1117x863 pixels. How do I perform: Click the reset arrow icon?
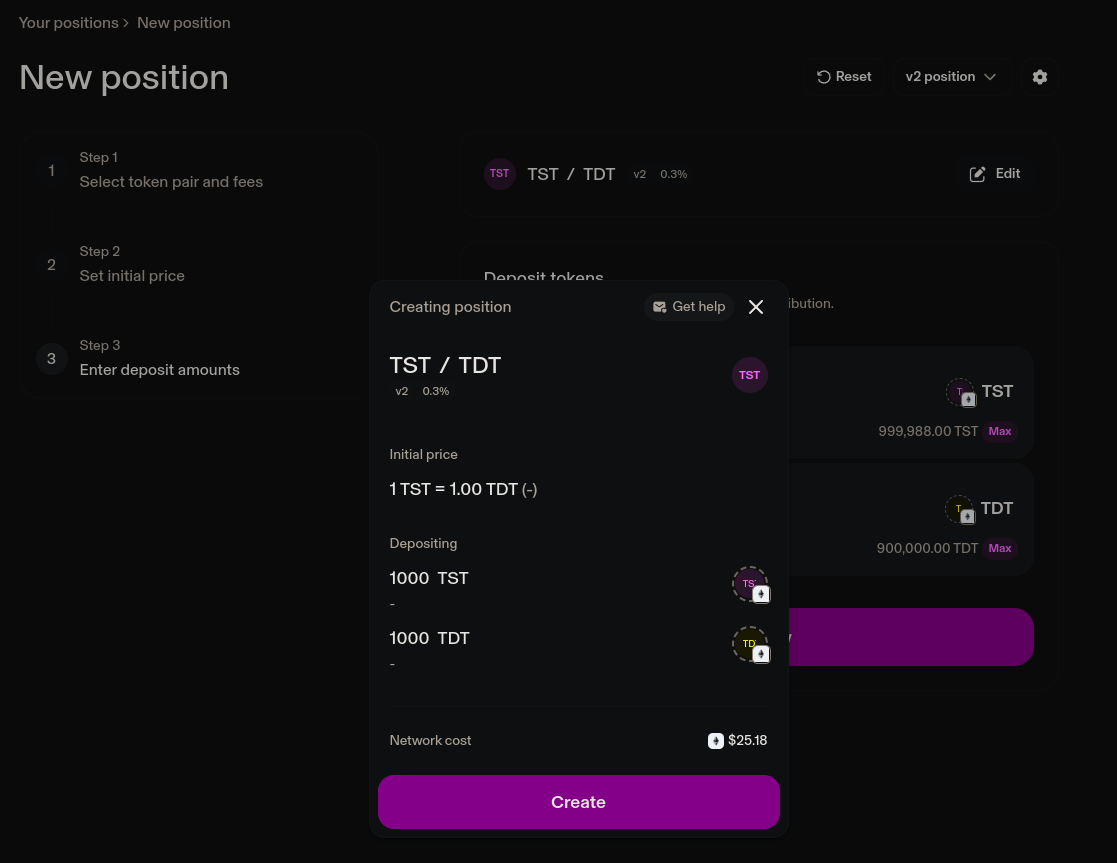(824, 77)
